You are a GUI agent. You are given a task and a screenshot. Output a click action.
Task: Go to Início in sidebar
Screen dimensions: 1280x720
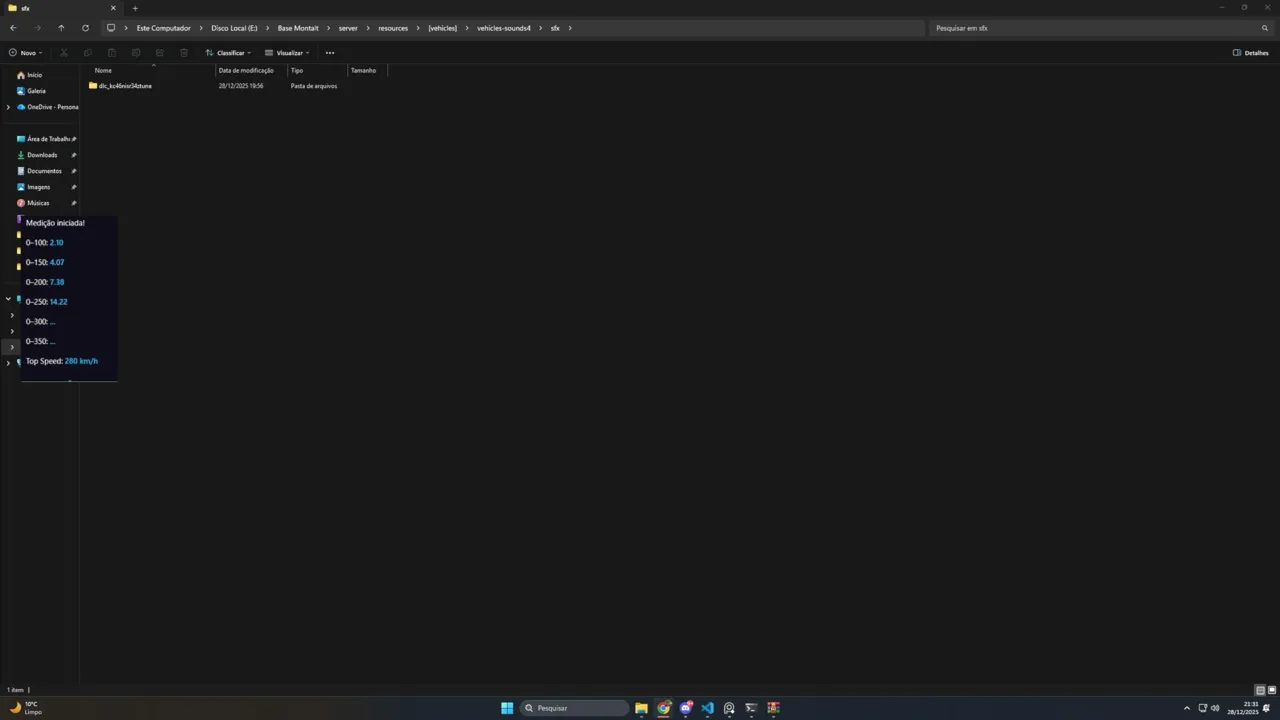tap(29, 75)
